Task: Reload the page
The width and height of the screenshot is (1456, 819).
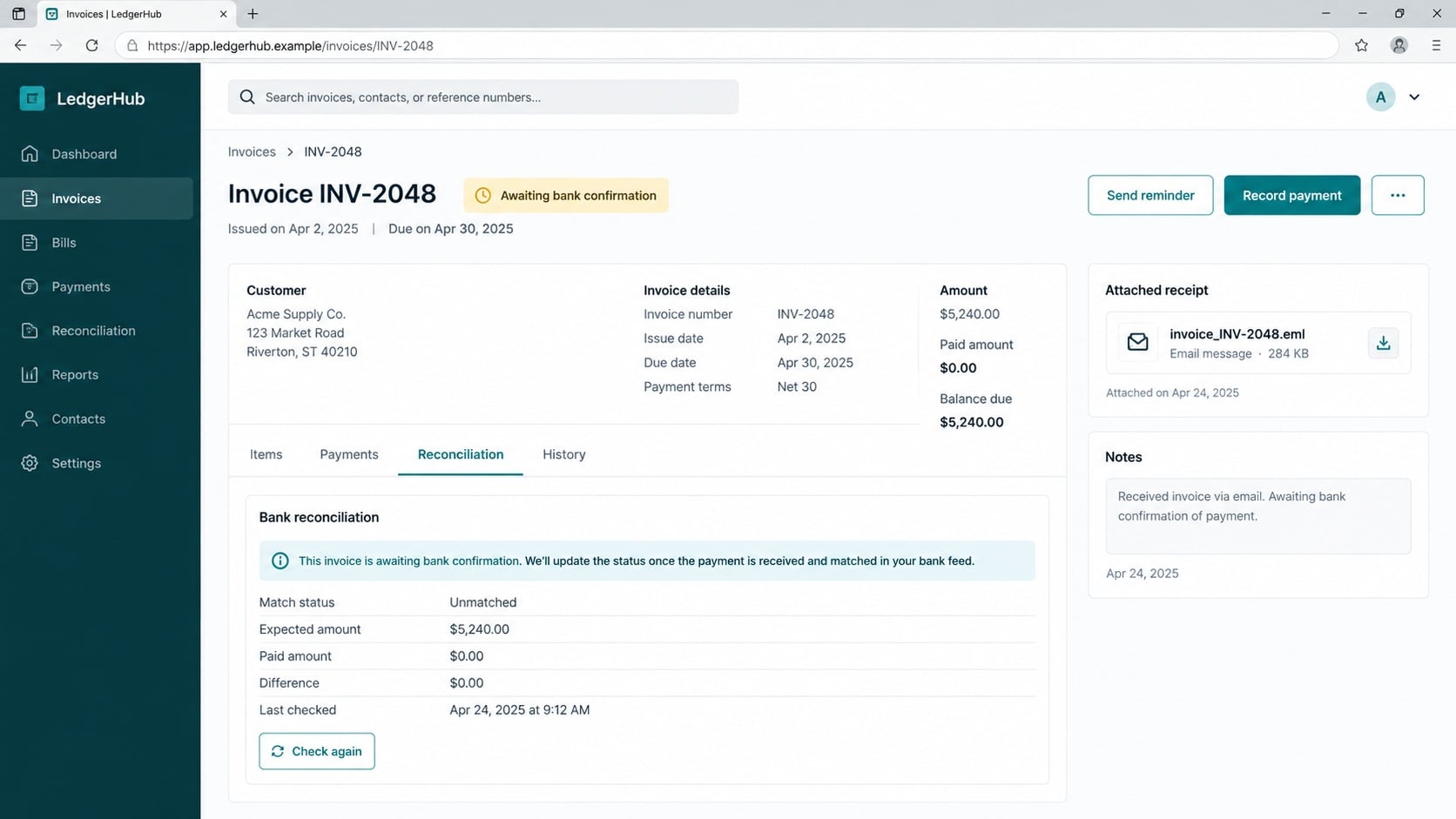Action: click(x=91, y=45)
